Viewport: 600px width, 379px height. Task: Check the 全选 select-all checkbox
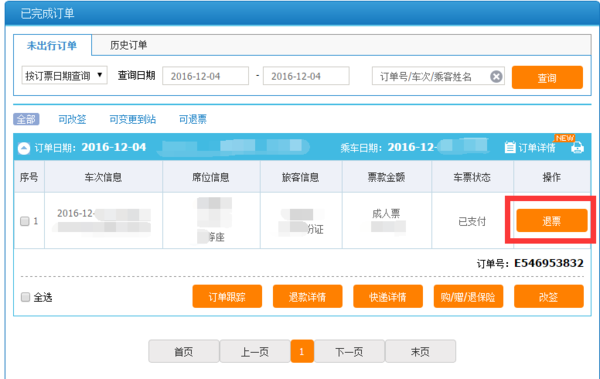click(25, 297)
